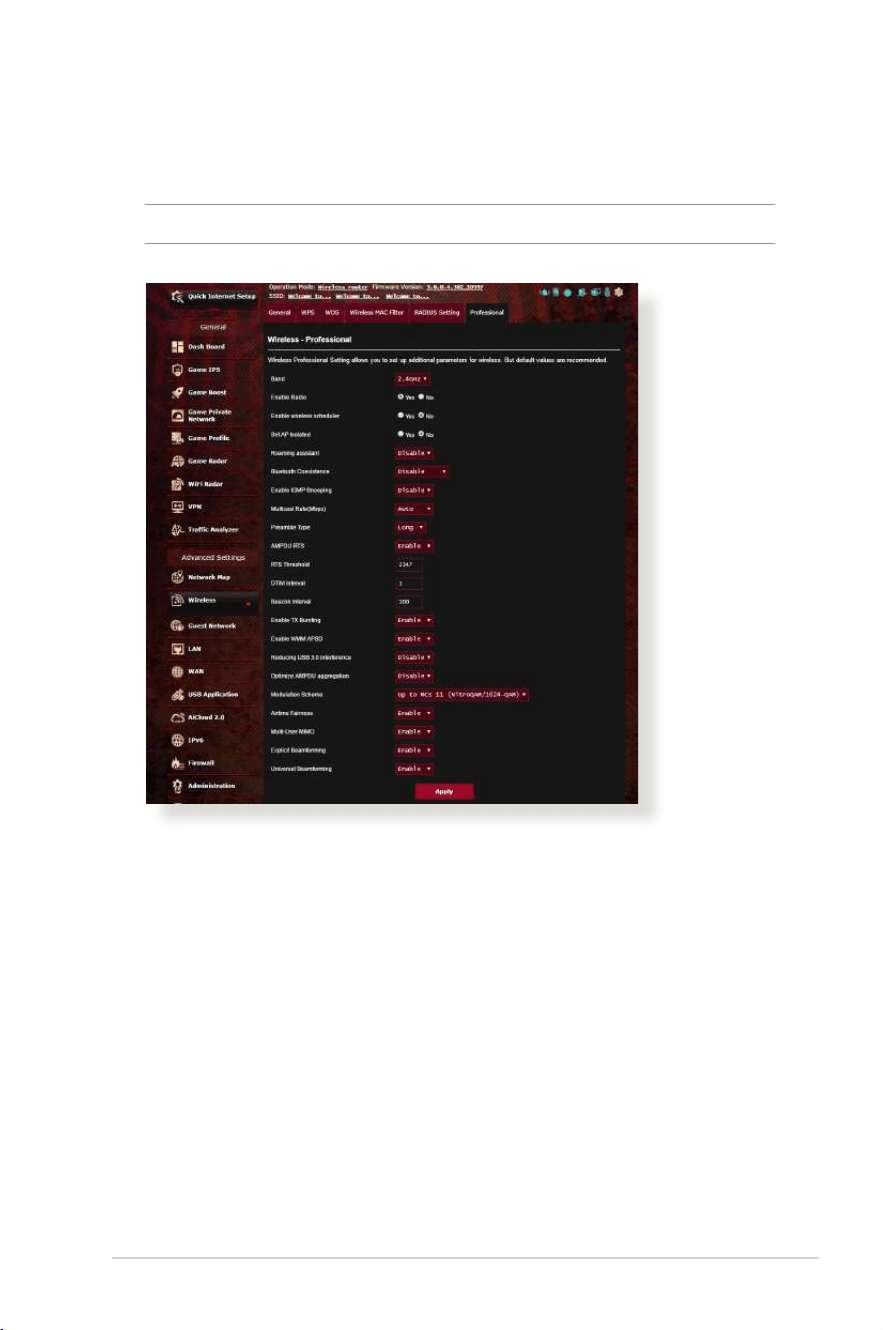Screen dimensions: 883x1330
Task: Switch to RADIUS Setting tab
Action: click(x=437, y=313)
